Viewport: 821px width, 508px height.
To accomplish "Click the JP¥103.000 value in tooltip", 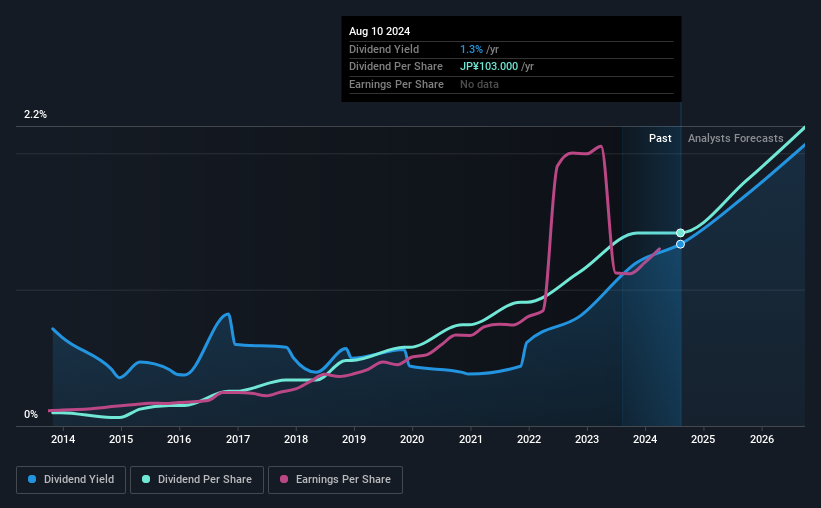I will pyautogui.click(x=489, y=67).
